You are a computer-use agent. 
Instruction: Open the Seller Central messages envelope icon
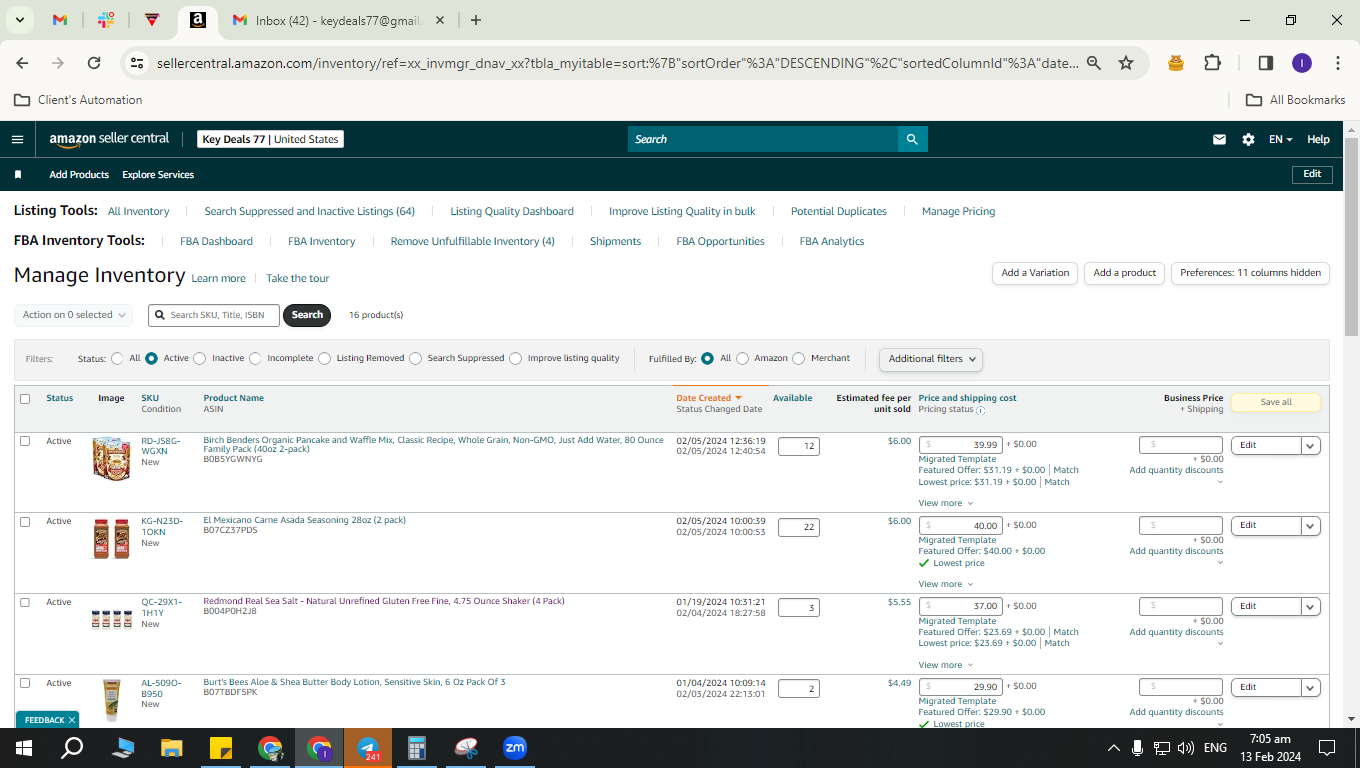click(x=1219, y=140)
